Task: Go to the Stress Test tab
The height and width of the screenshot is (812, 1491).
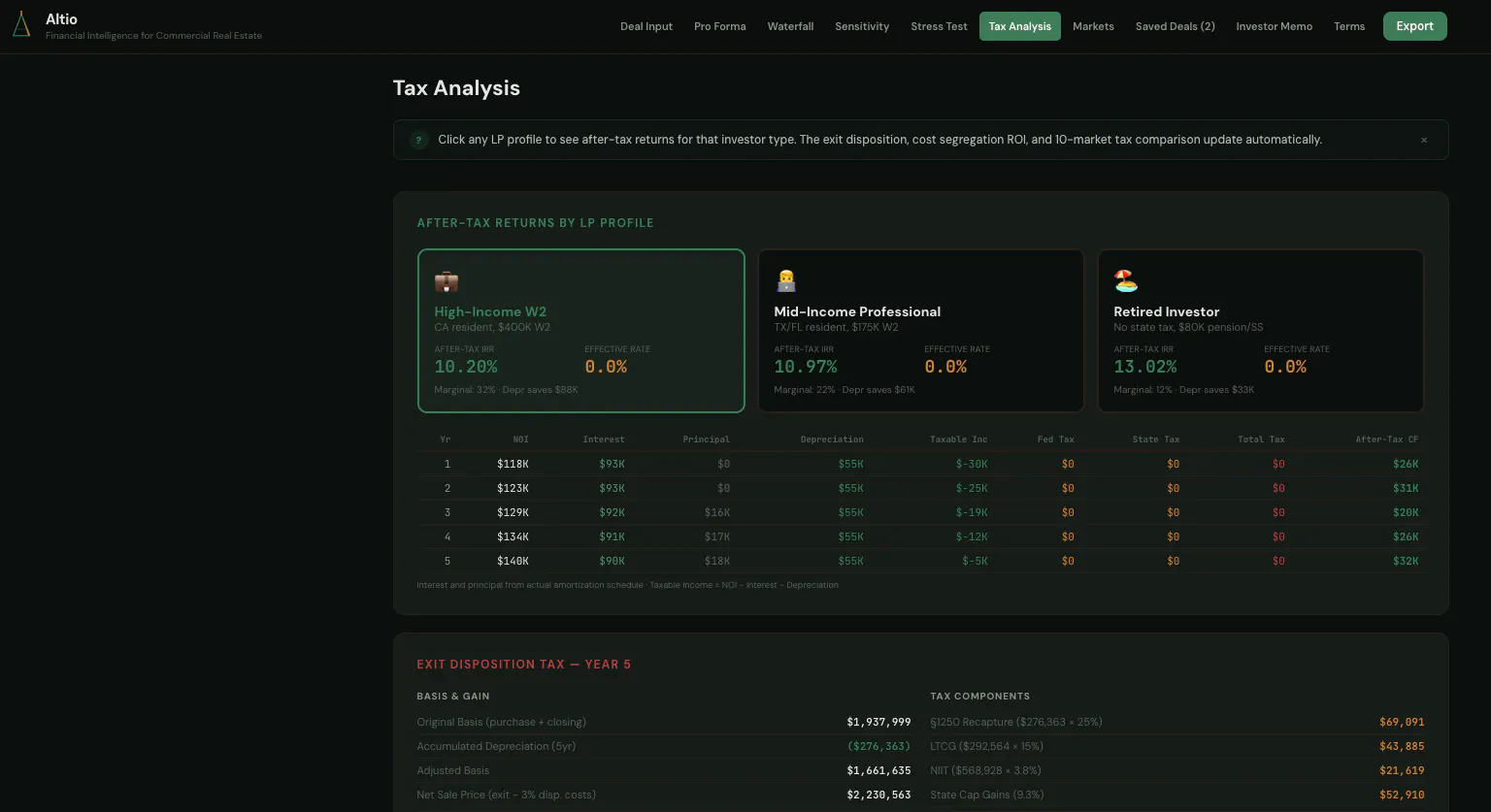Action: coord(939,26)
